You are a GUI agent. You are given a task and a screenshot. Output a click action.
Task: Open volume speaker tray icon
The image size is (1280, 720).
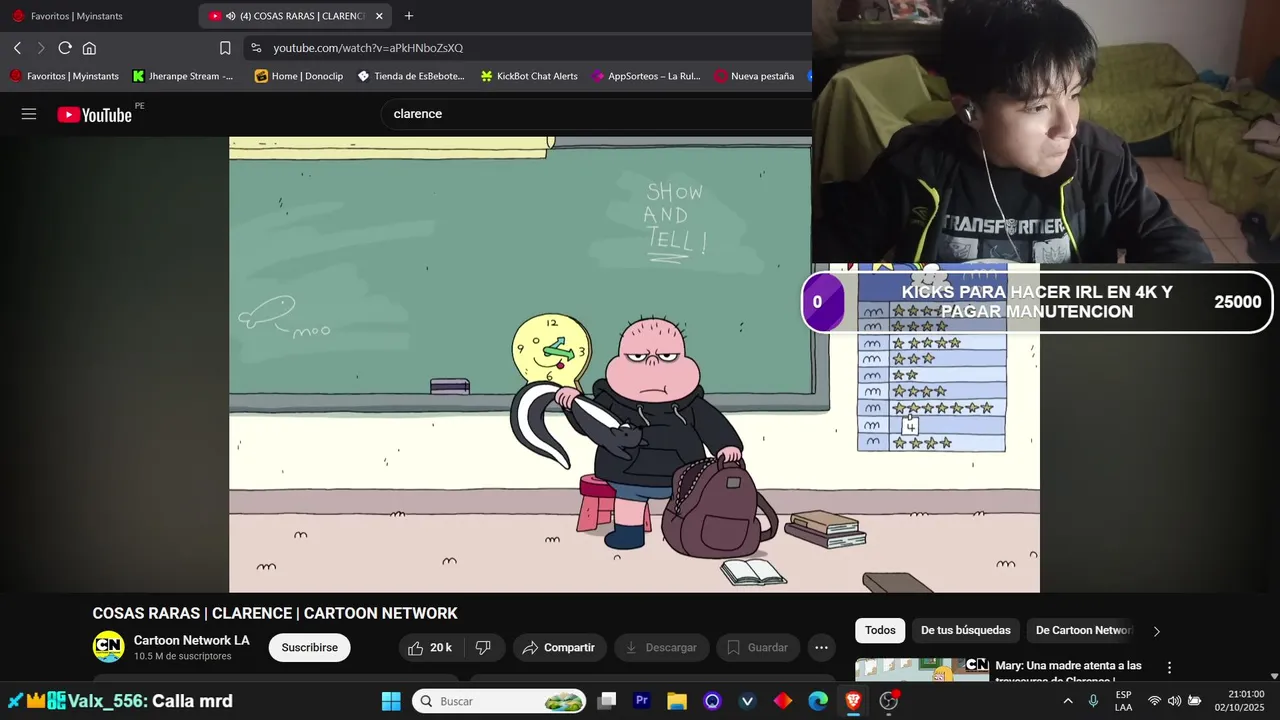pyautogui.click(x=1174, y=701)
